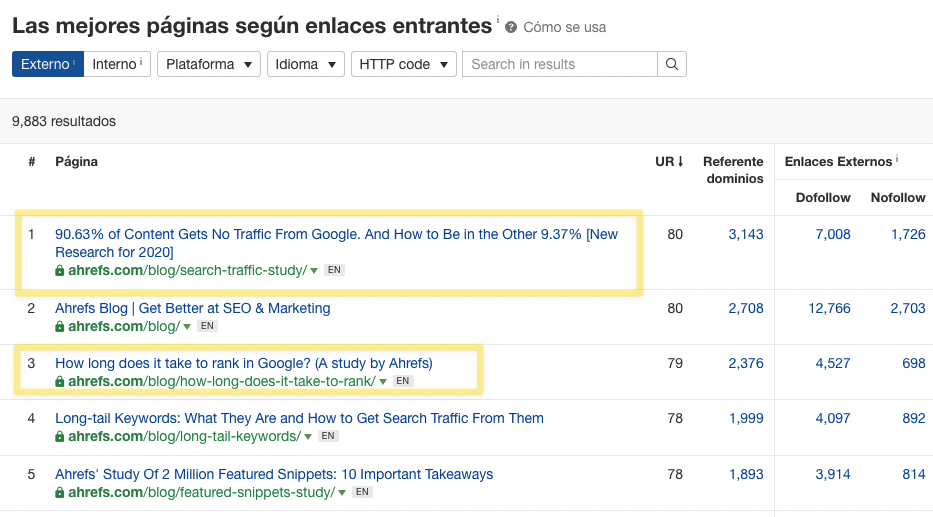Click the EN language badge on row 4
Image resolution: width=933 pixels, height=517 pixels.
(328, 436)
